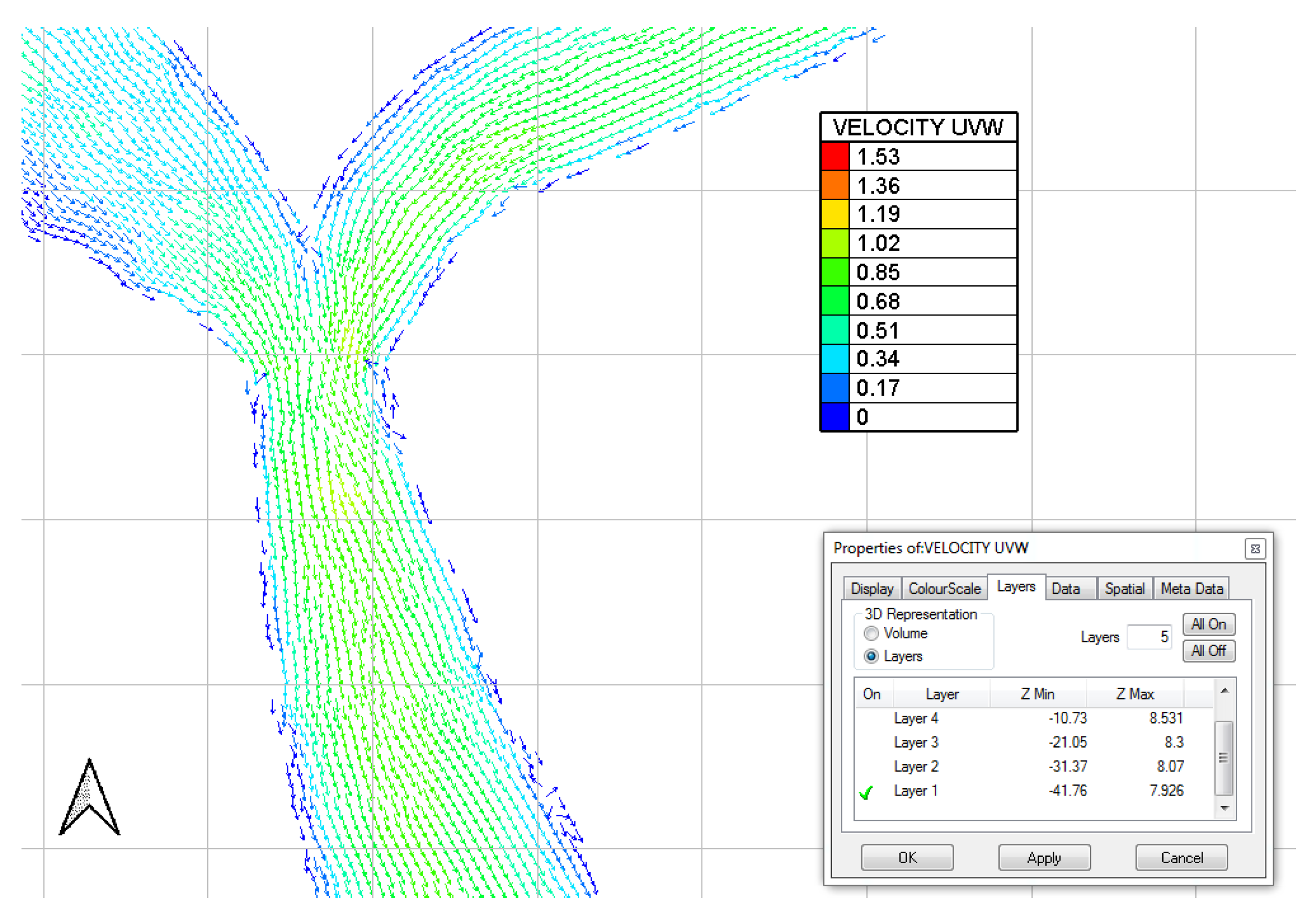Open the ColourScale tab
This screenshot has width=1309, height=924.
[x=944, y=588]
